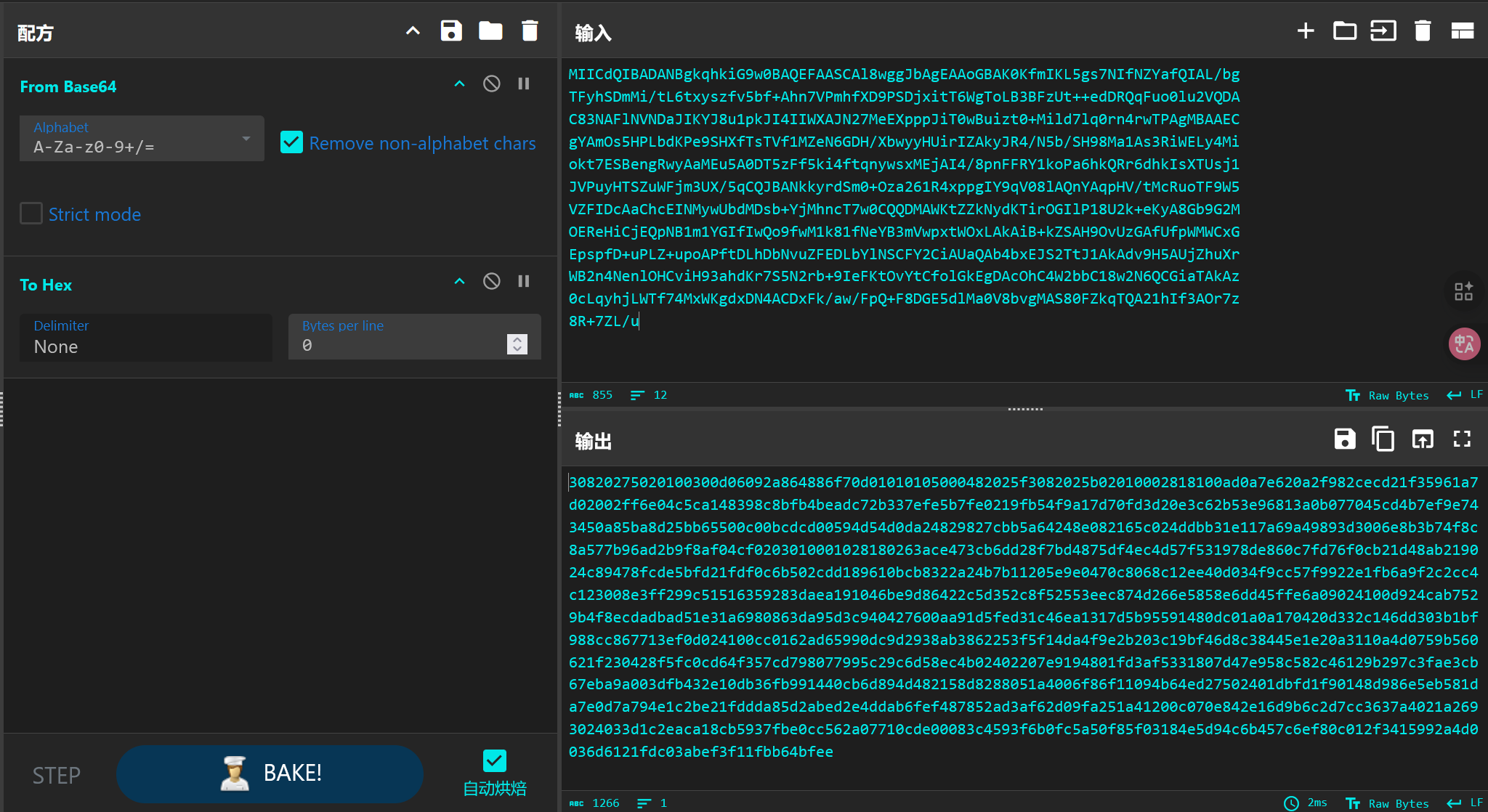Add a new input tab
The image size is (1488, 812).
pyautogui.click(x=1305, y=31)
